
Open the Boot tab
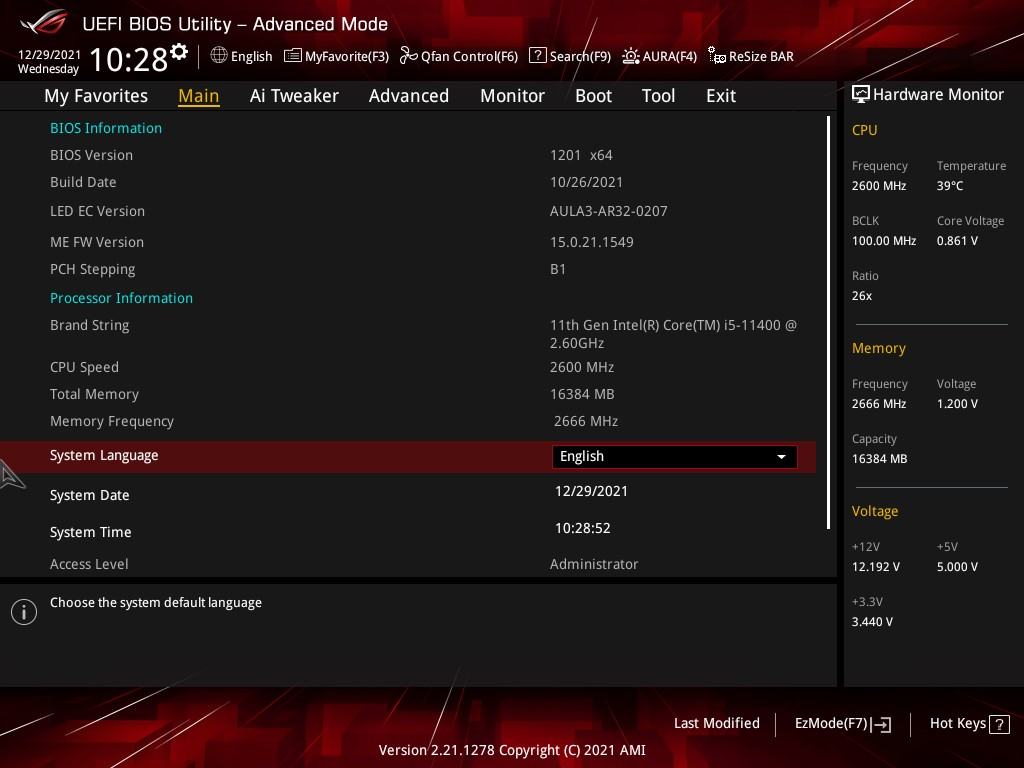point(593,96)
